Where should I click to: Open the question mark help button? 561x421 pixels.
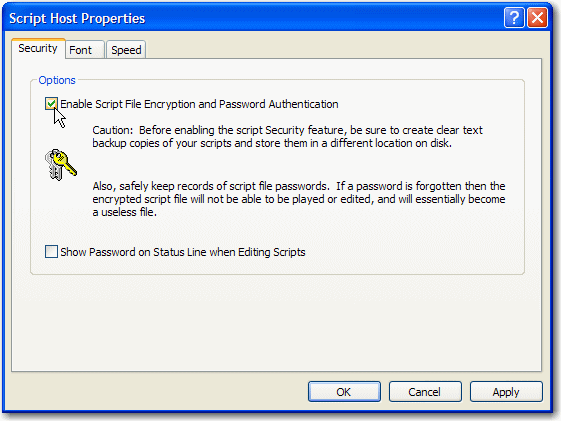click(x=514, y=18)
